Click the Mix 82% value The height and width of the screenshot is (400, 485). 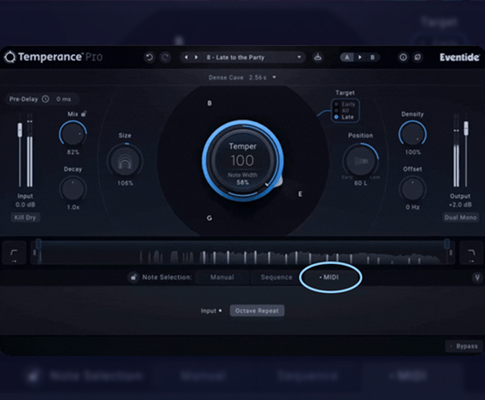(73, 152)
